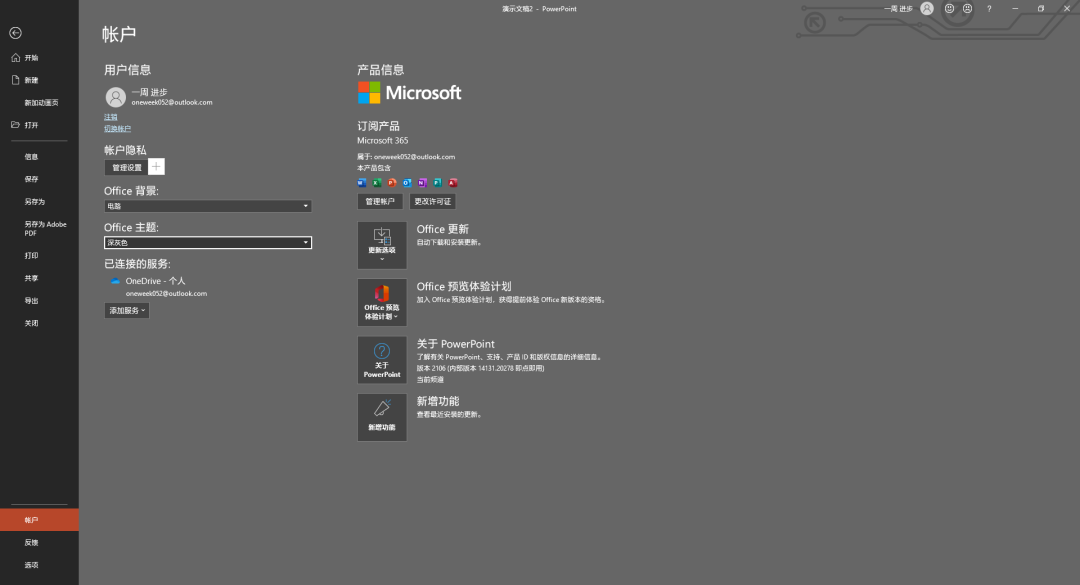Click the OneDrive cloud icon
Screen dimensions: 1080x585
[115, 281]
